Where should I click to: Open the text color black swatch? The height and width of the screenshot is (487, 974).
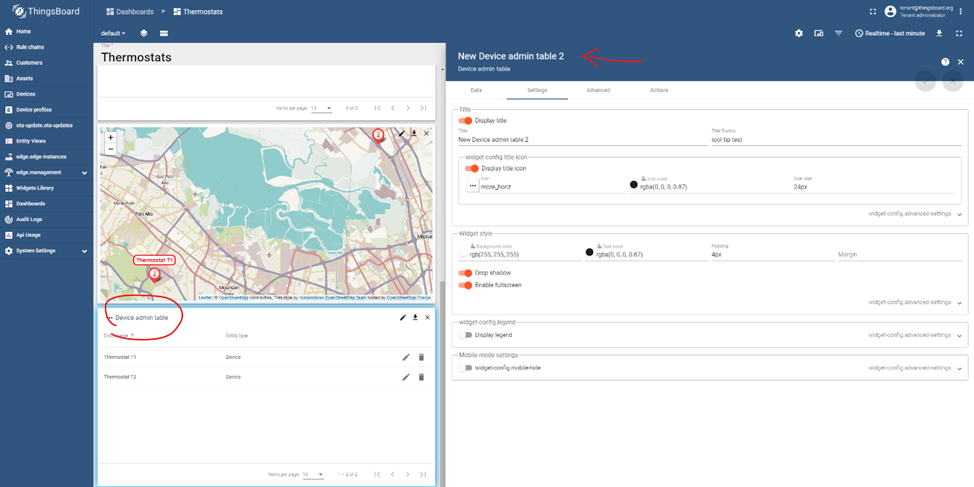point(589,252)
